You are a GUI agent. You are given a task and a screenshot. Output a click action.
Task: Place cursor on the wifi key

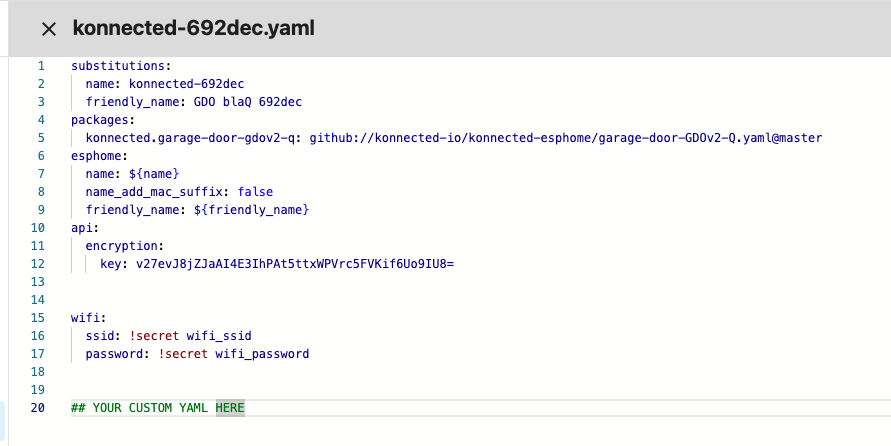(85, 318)
